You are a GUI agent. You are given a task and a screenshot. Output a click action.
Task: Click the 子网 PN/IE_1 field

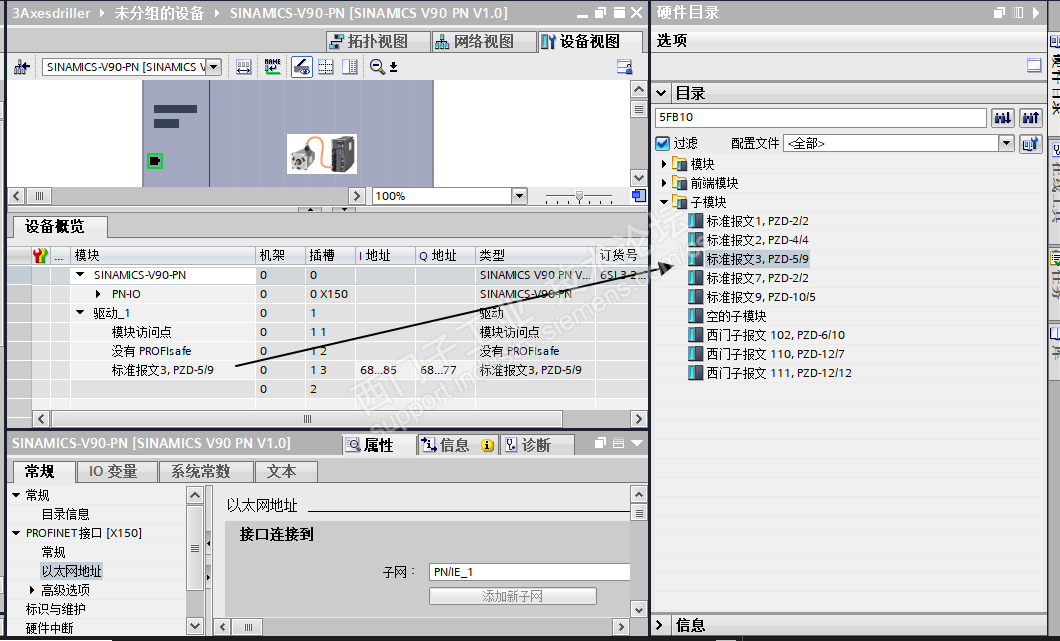(x=529, y=572)
